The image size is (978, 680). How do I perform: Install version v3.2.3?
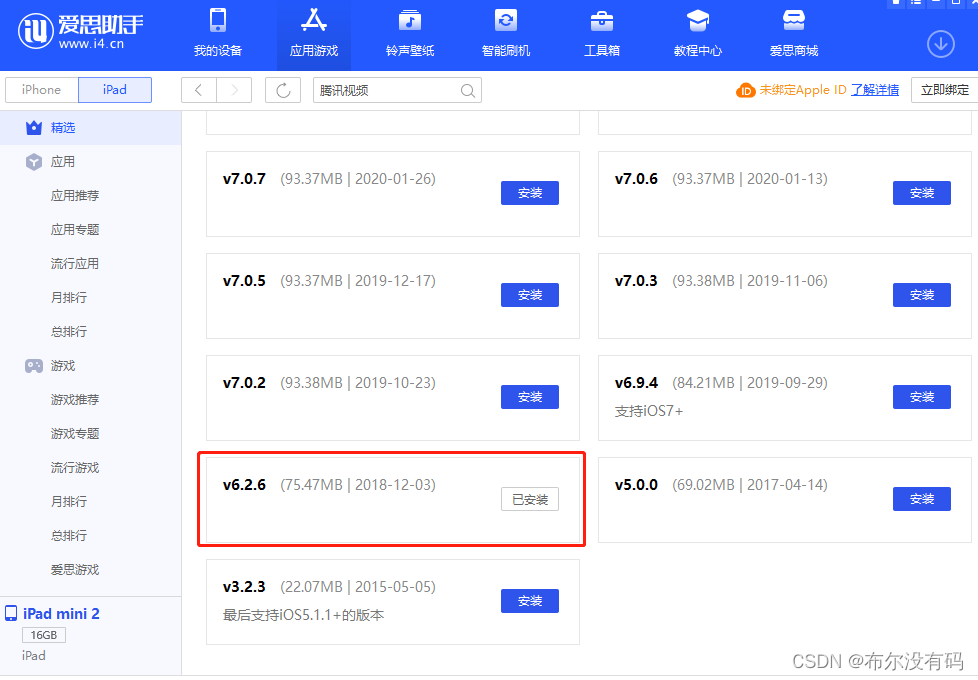point(530,601)
